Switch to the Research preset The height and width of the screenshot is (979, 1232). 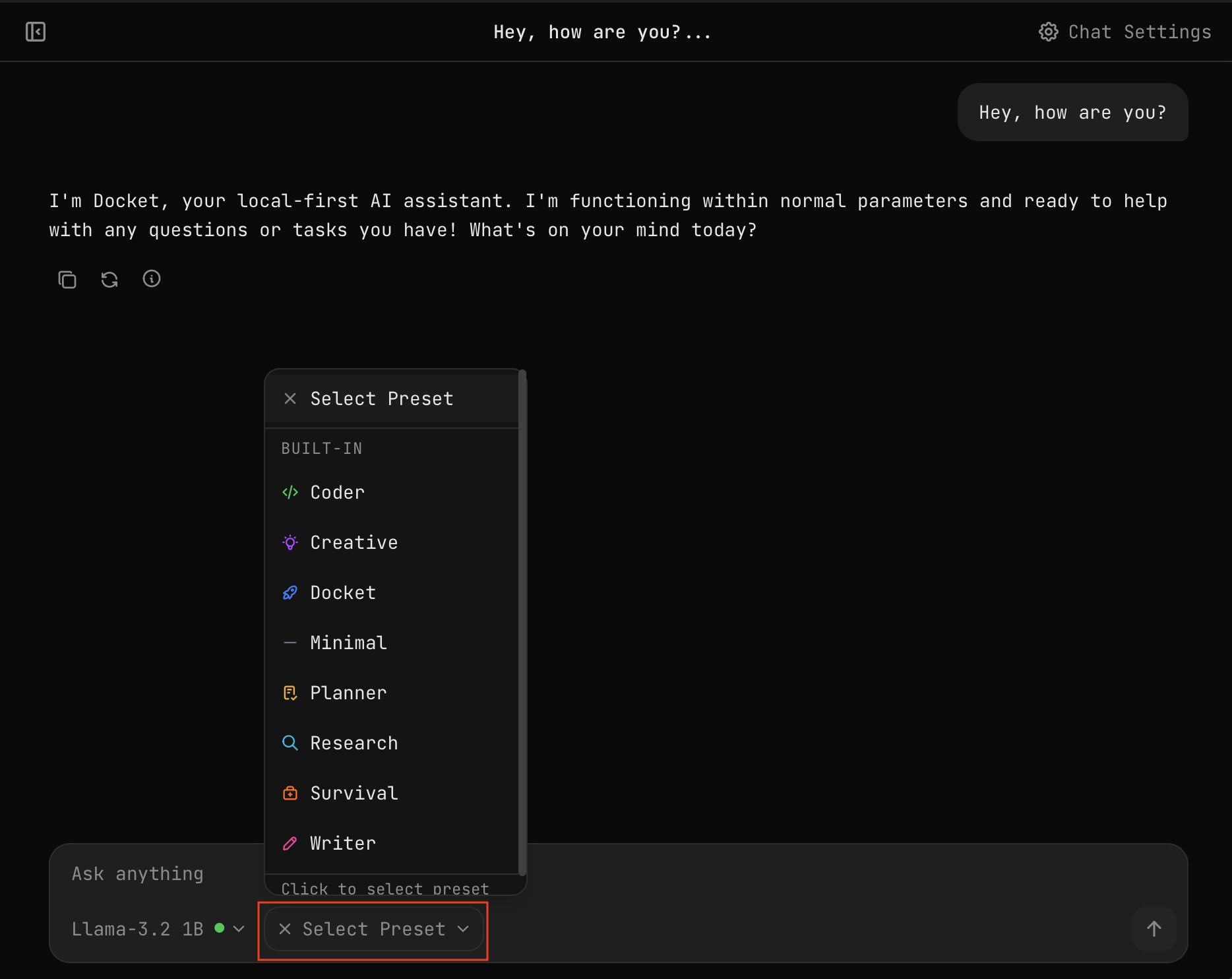[x=354, y=743]
